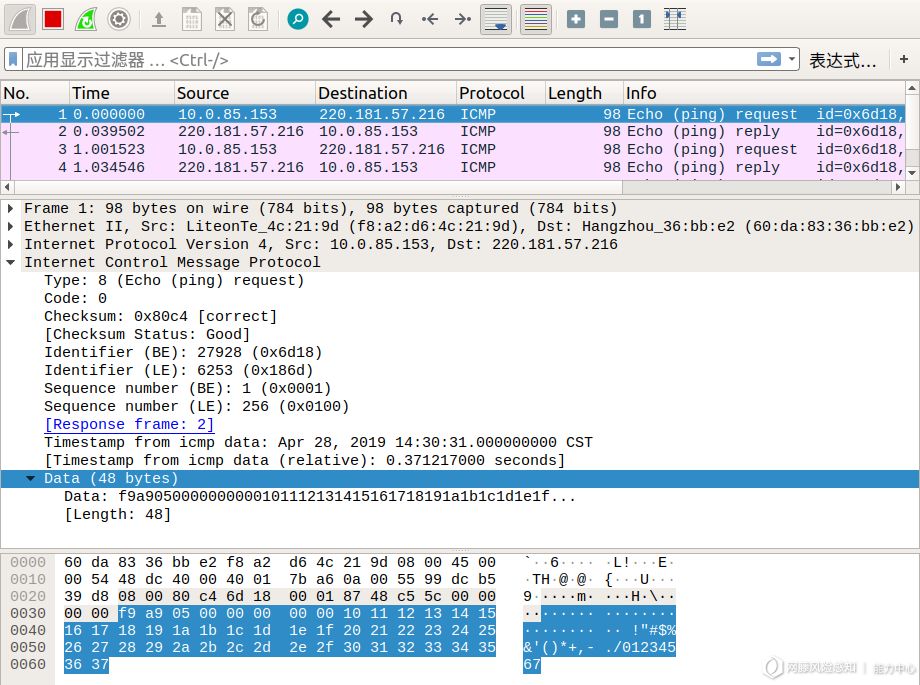The height and width of the screenshot is (685, 920).
Task: Expand Internet Protocol Version 4 node
Action: 11,244
